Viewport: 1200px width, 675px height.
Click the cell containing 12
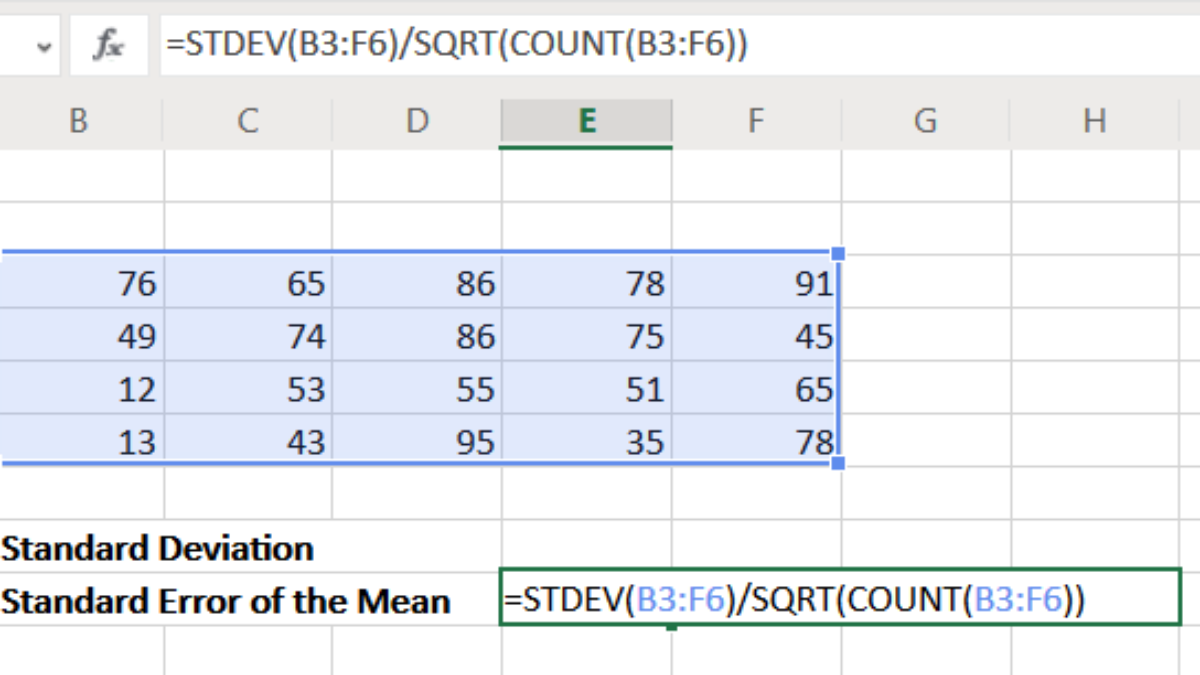(80, 388)
